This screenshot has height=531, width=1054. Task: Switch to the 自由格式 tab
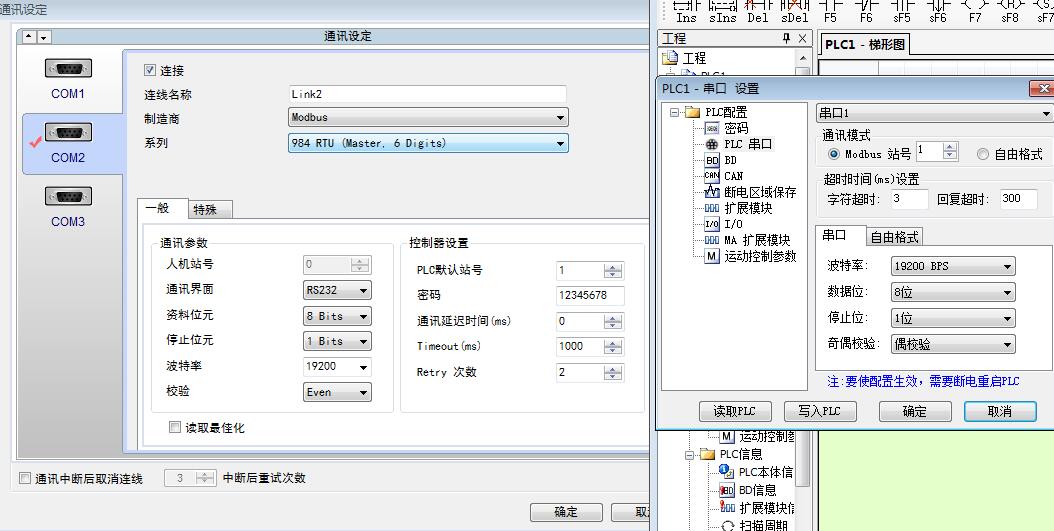click(894, 237)
